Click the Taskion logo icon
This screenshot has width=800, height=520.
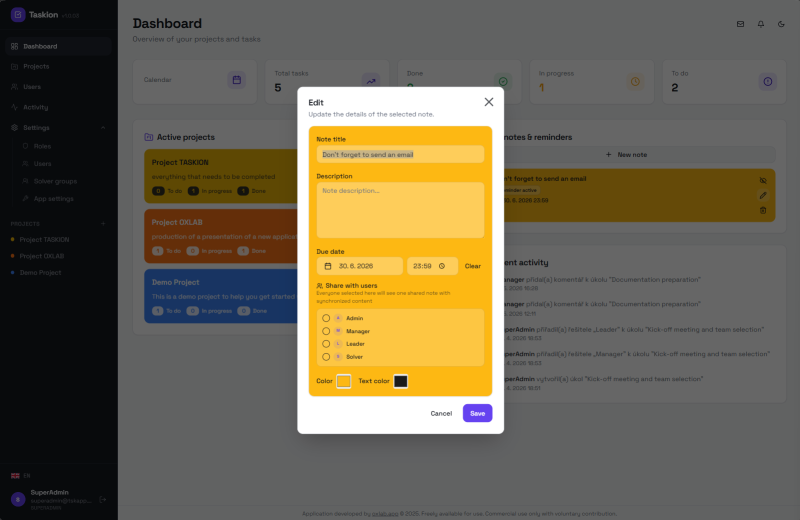point(18,15)
